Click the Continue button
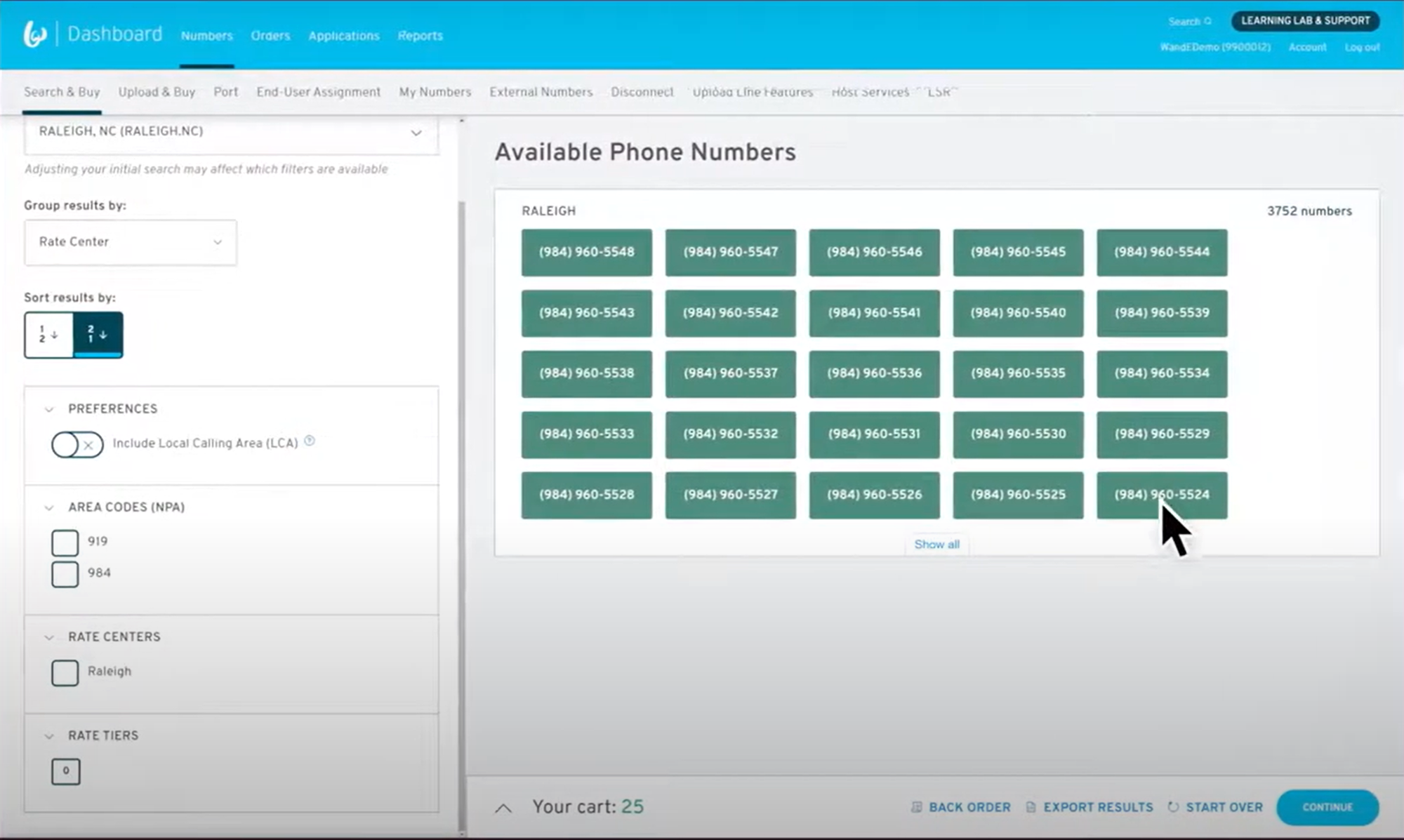Image resolution: width=1404 pixels, height=840 pixels. [x=1327, y=807]
